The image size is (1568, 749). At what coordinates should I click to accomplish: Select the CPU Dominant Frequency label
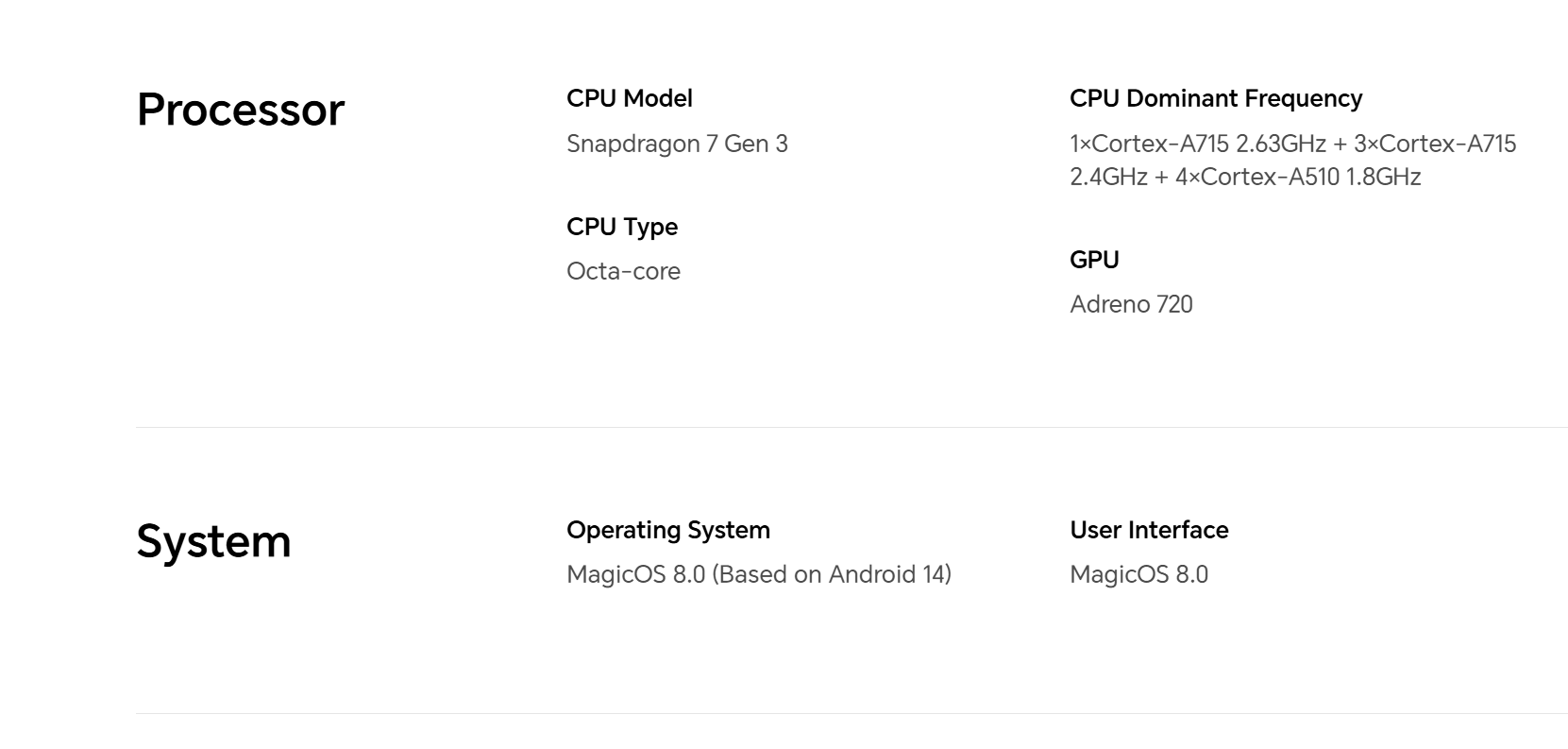[1216, 98]
